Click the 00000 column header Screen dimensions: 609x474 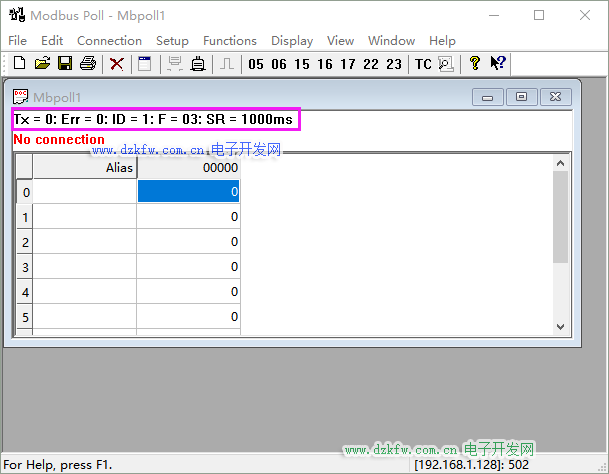188,168
